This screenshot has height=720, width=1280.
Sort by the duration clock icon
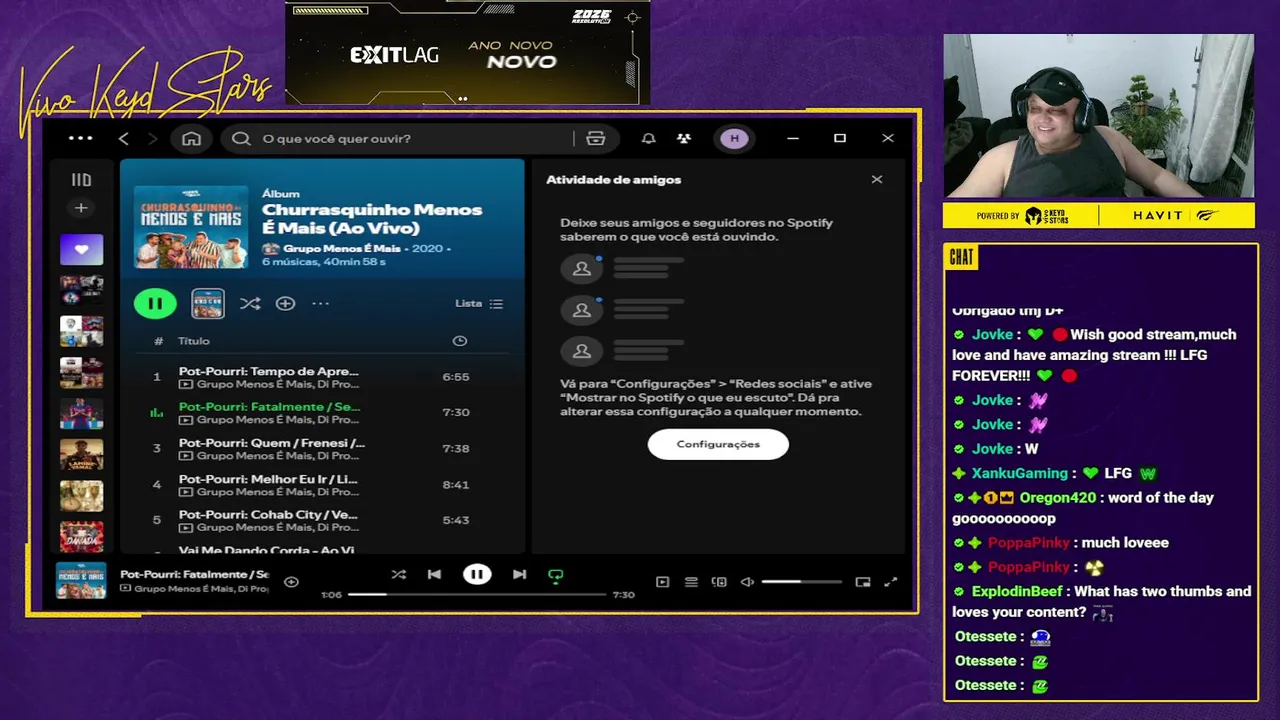(x=460, y=341)
